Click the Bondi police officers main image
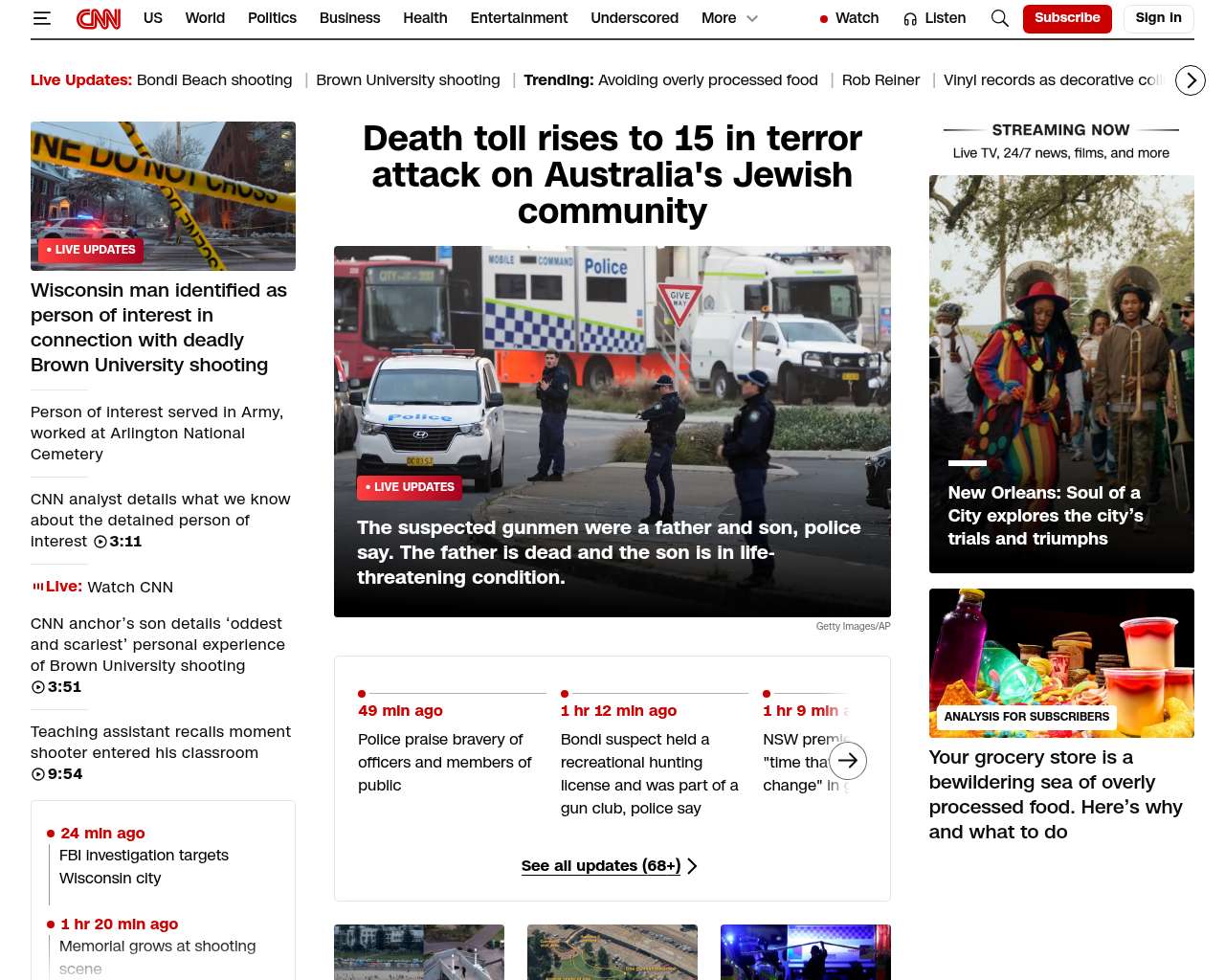This screenshot has height=980, width=1225. click(x=612, y=432)
